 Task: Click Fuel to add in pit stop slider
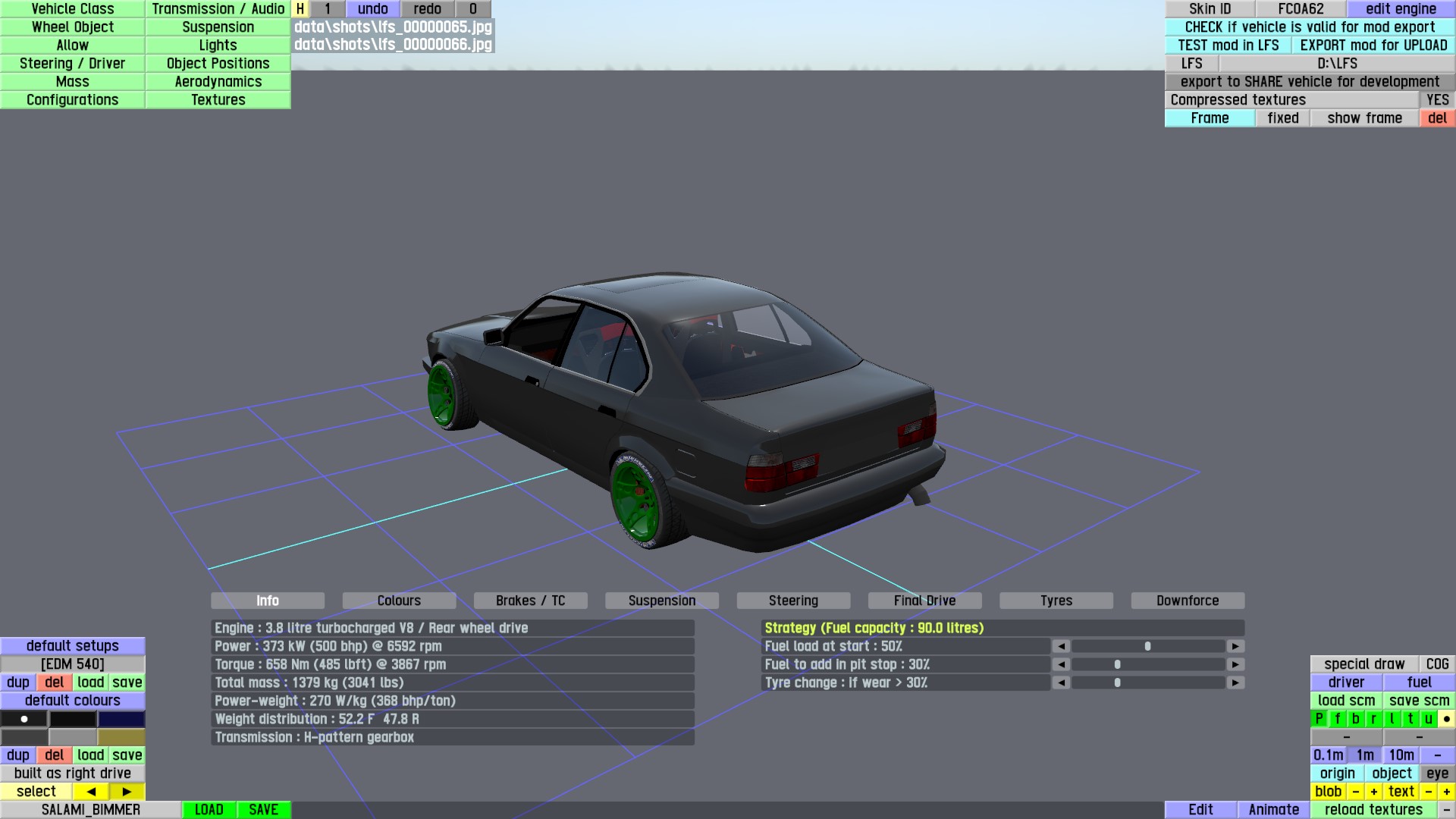point(1147,664)
